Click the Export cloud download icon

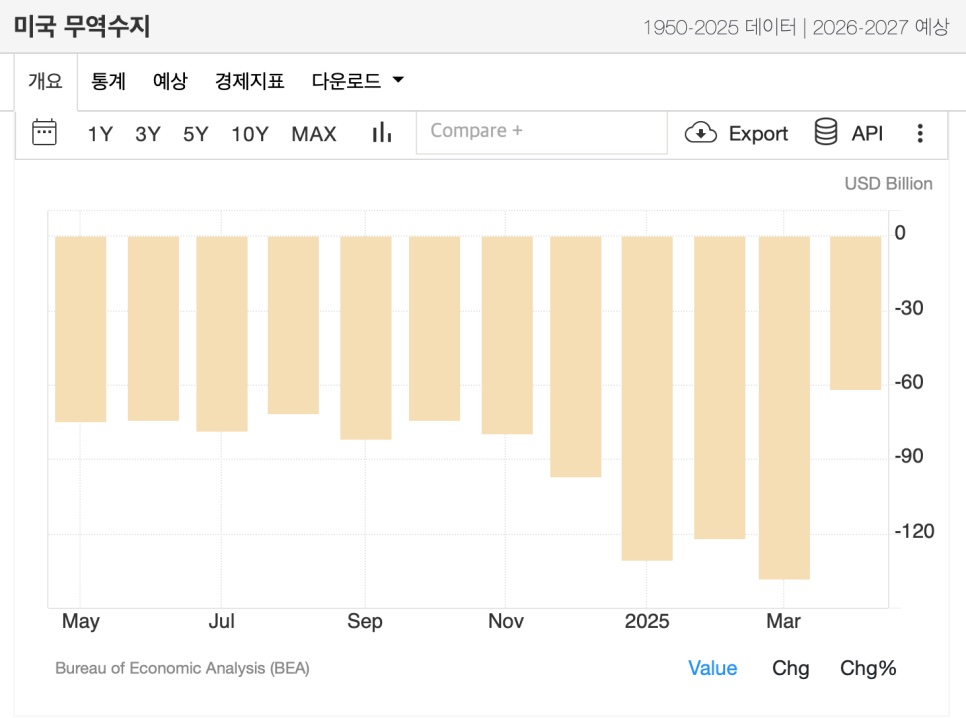[x=701, y=133]
